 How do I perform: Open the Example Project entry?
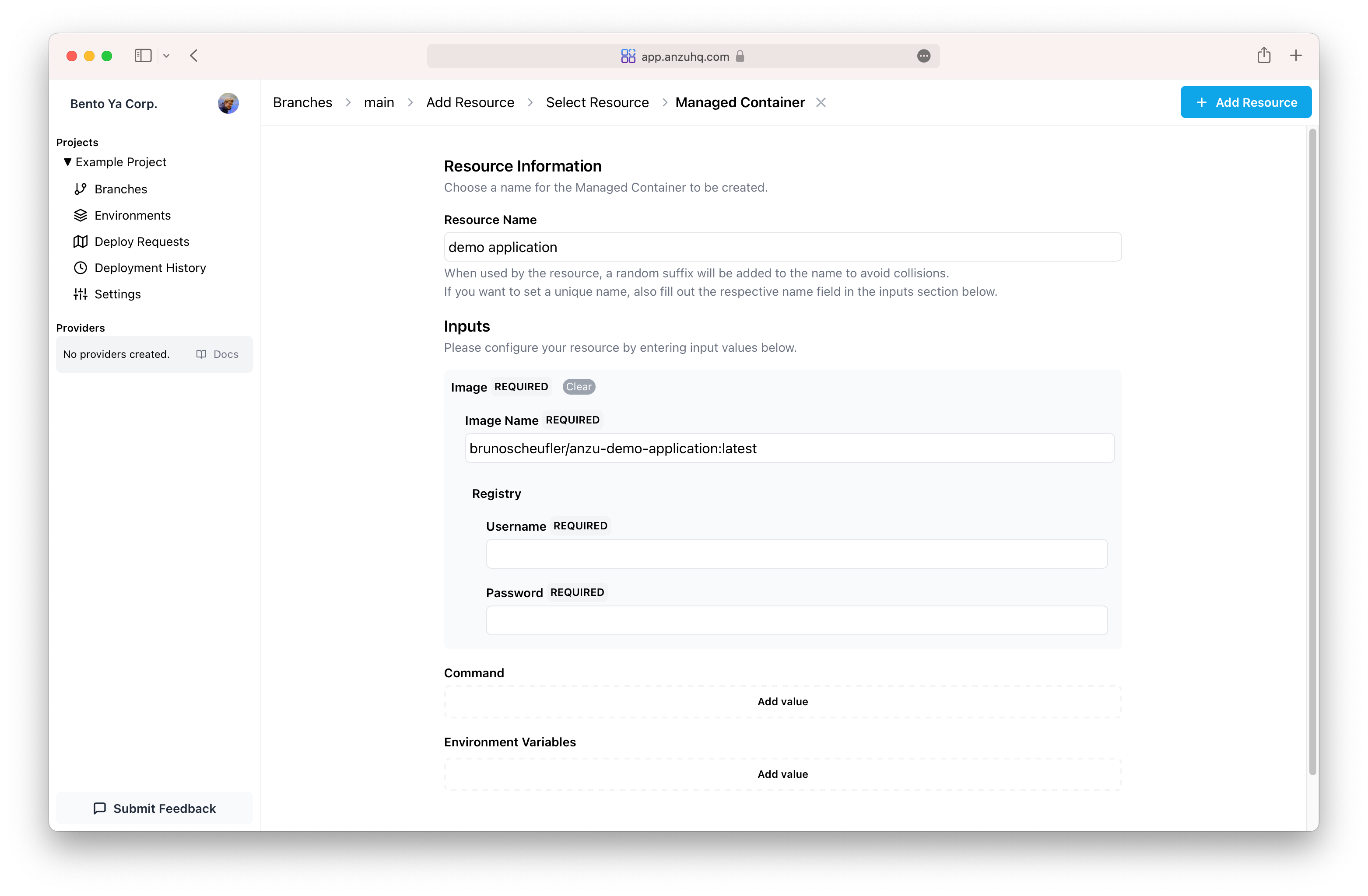(x=121, y=162)
